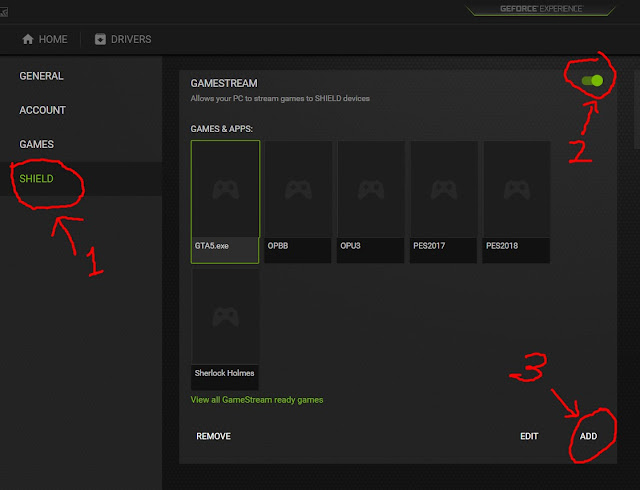Viewport: 640px width, 490px height.
Task: Open the HOME tab
Action: pyautogui.click(x=45, y=39)
